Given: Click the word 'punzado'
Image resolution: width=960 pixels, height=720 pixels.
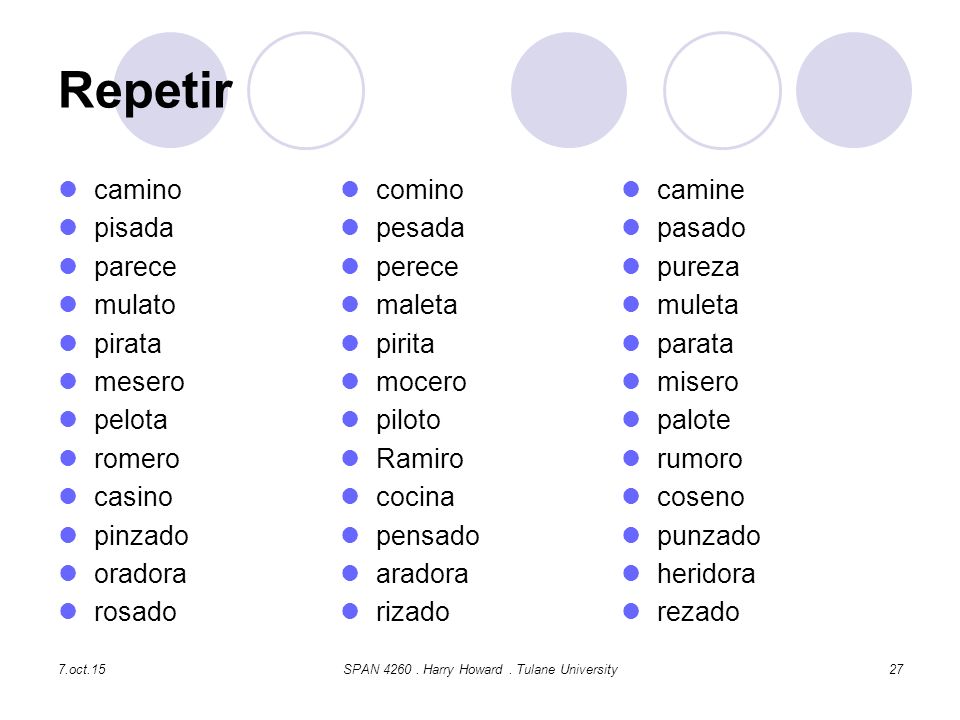Looking at the screenshot, I should pyautogui.click(x=708, y=536).
